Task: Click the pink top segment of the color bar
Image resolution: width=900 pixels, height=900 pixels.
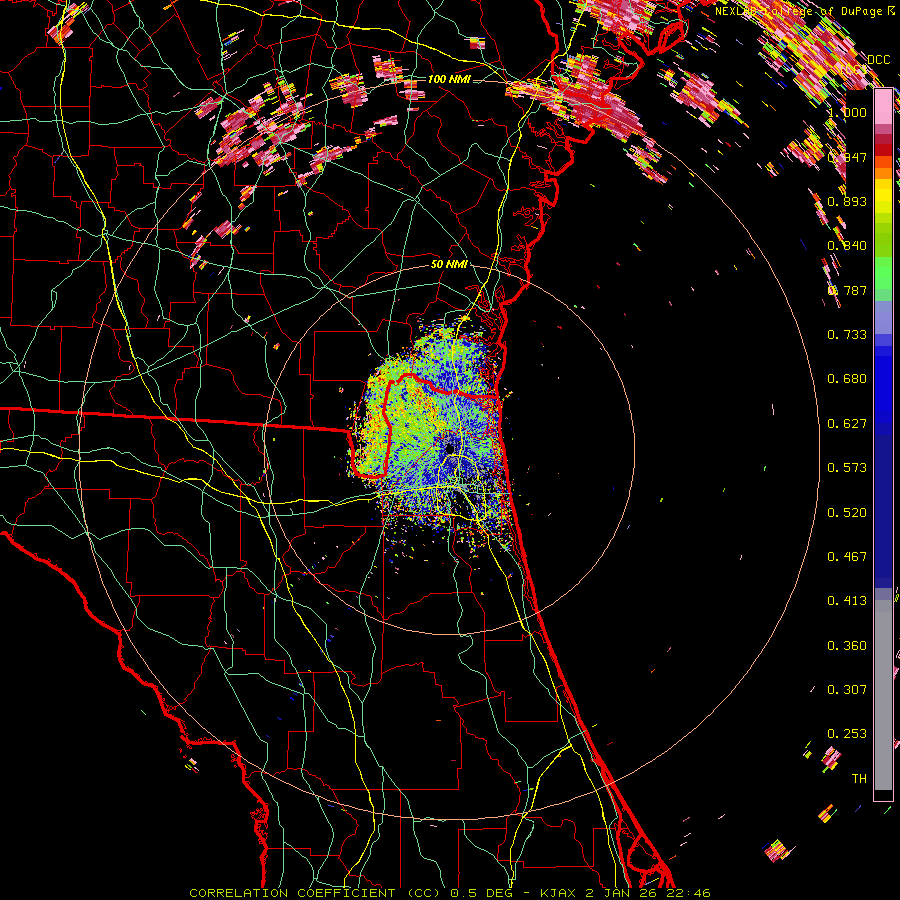Action: click(883, 107)
